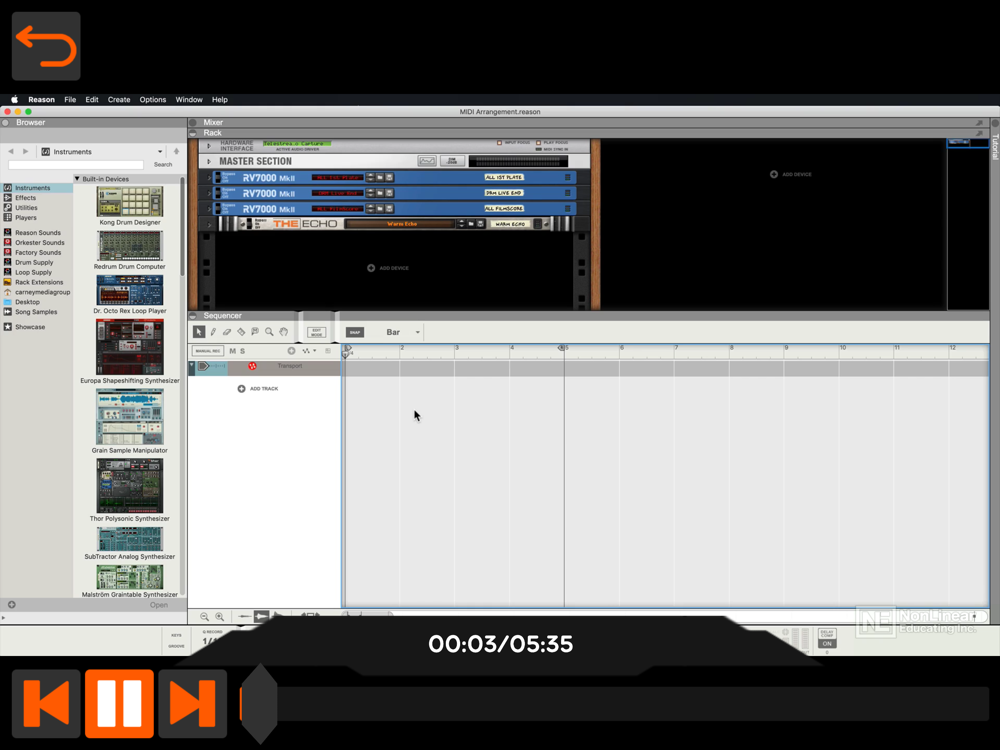Click the S solo-all button
1000x750 pixels.
pos(242,351)
